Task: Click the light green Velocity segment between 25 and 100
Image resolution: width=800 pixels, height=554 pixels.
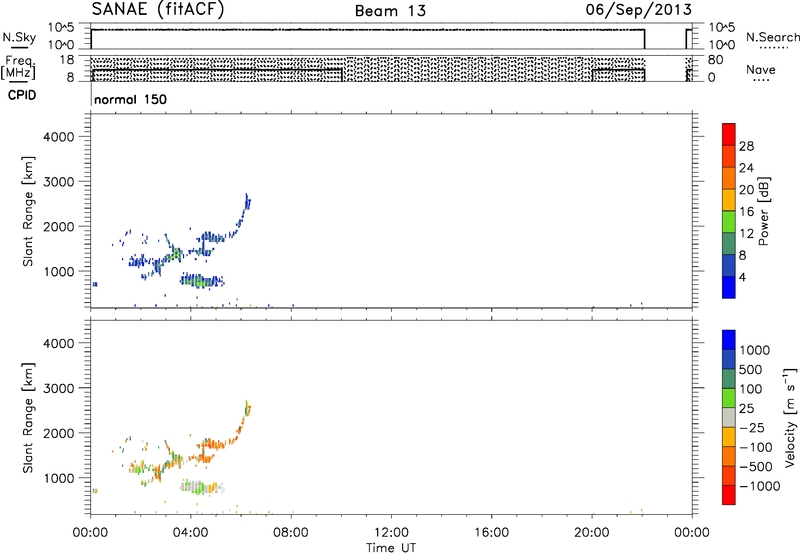Action: point(729,398)
